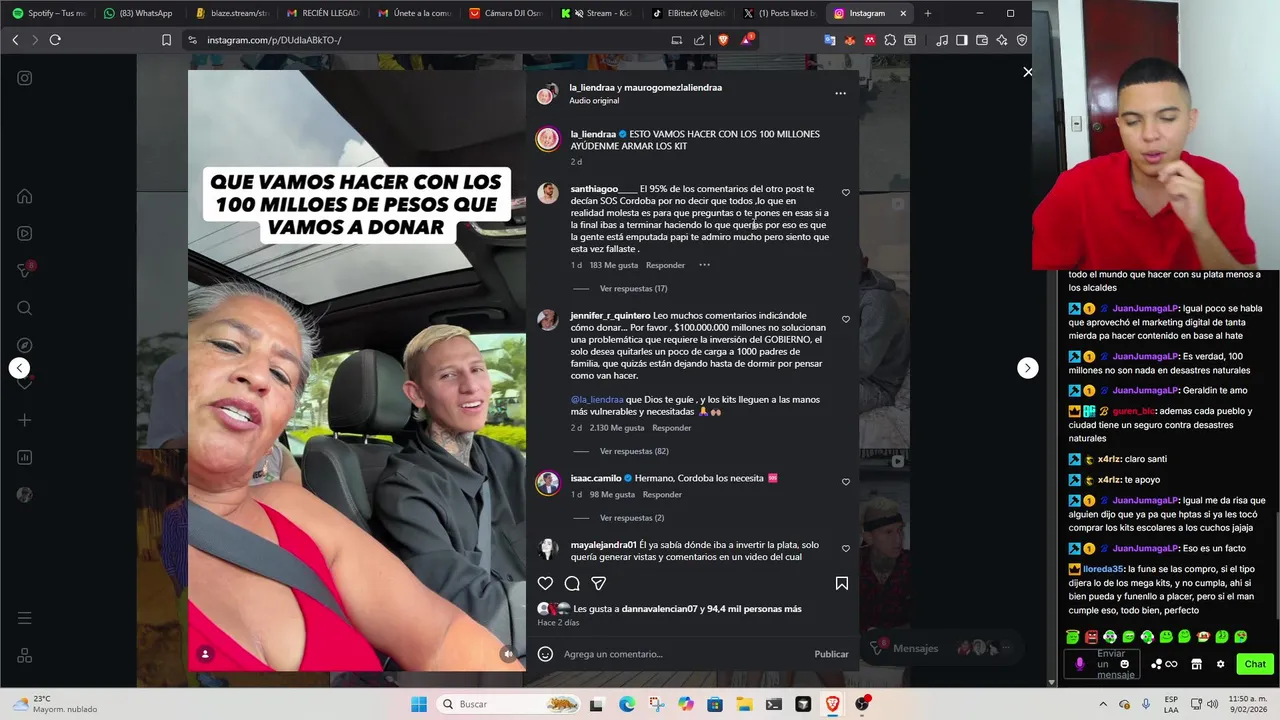Like the Instagram post with heart icon

(545, 583)
